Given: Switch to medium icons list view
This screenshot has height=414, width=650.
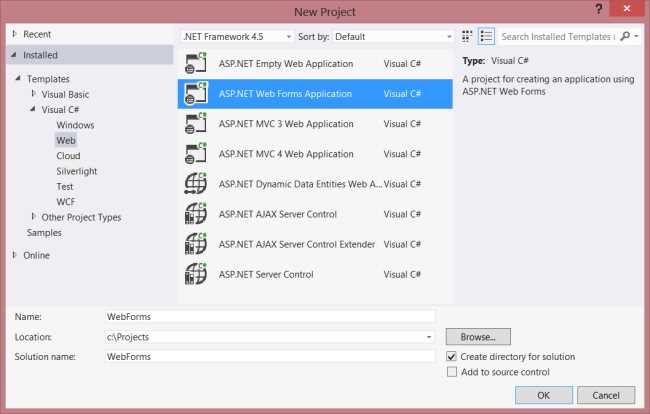Looking at the screenshot, I should pos(486,36).
